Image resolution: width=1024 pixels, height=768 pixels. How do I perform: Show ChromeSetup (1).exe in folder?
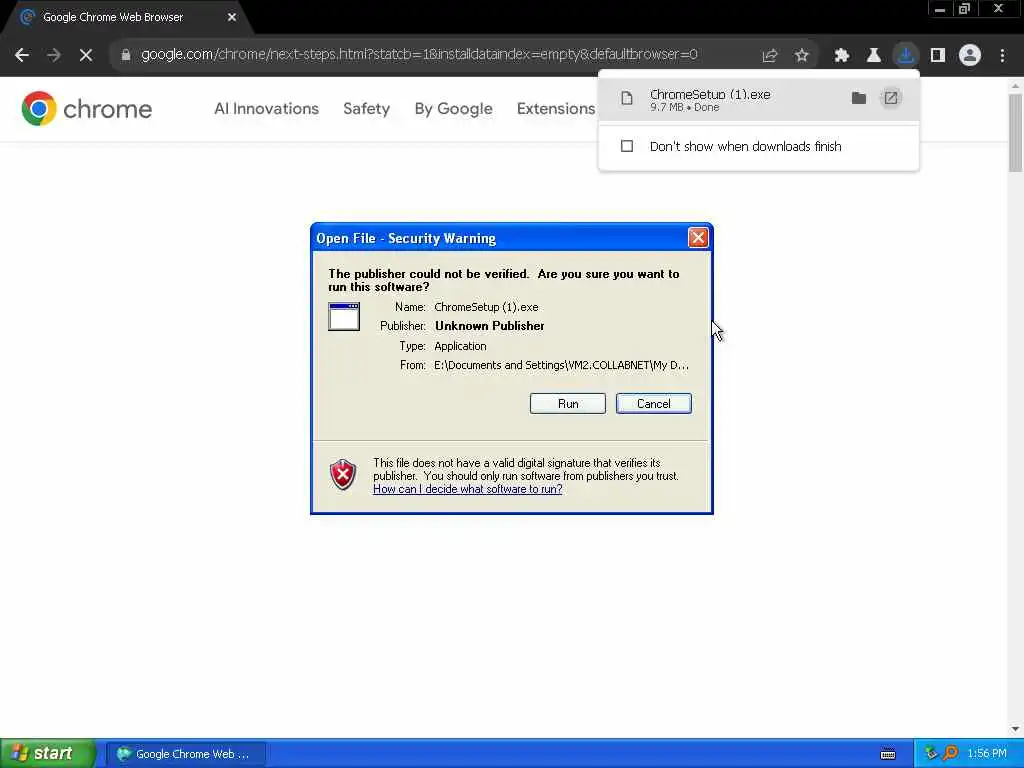point(859,98)
